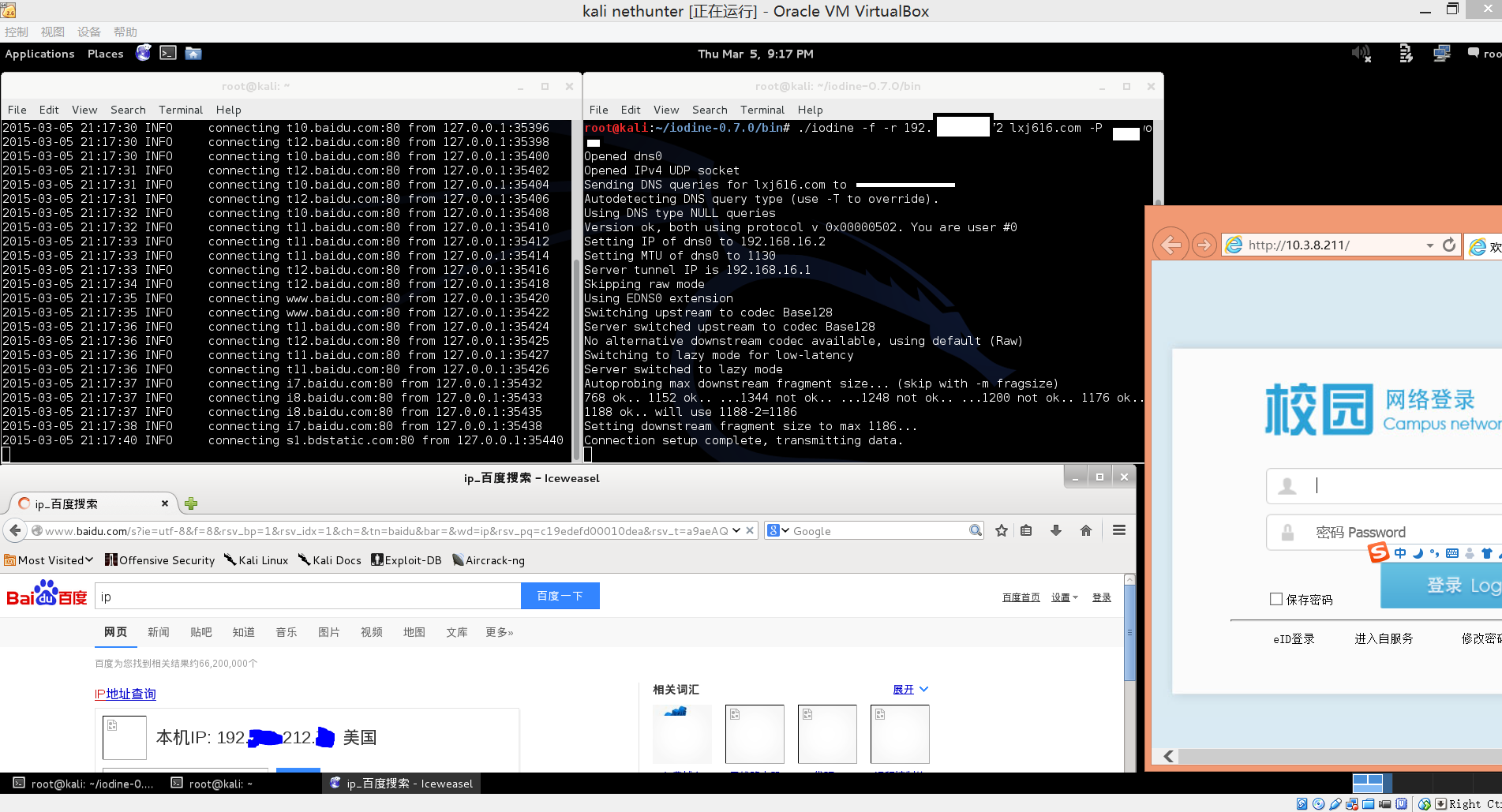Show bookmarks list icon in Iceweasel
The height and width of the screenshot is (812, 1502).
click(1026, 530)
